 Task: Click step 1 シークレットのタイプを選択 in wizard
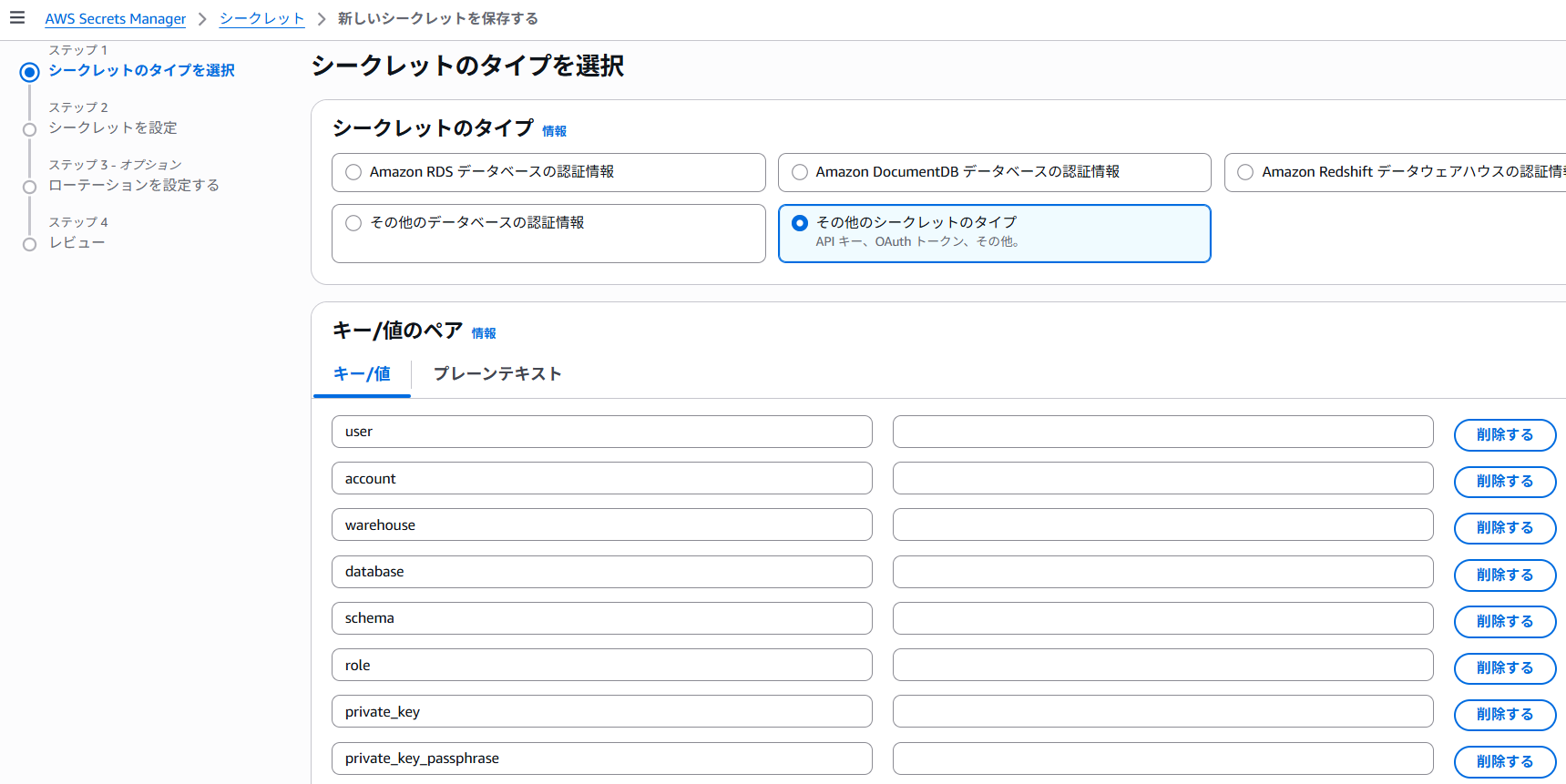pos(141,71)
